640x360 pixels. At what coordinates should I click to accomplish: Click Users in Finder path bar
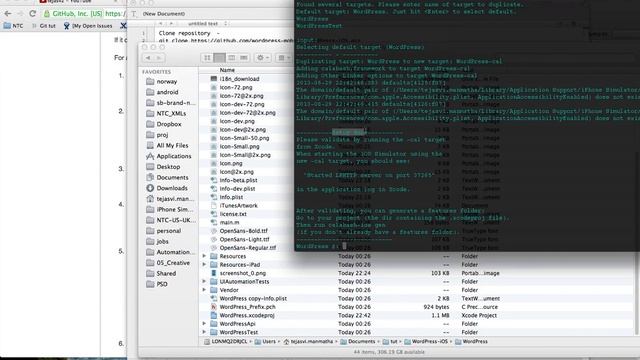click(265, 342)
